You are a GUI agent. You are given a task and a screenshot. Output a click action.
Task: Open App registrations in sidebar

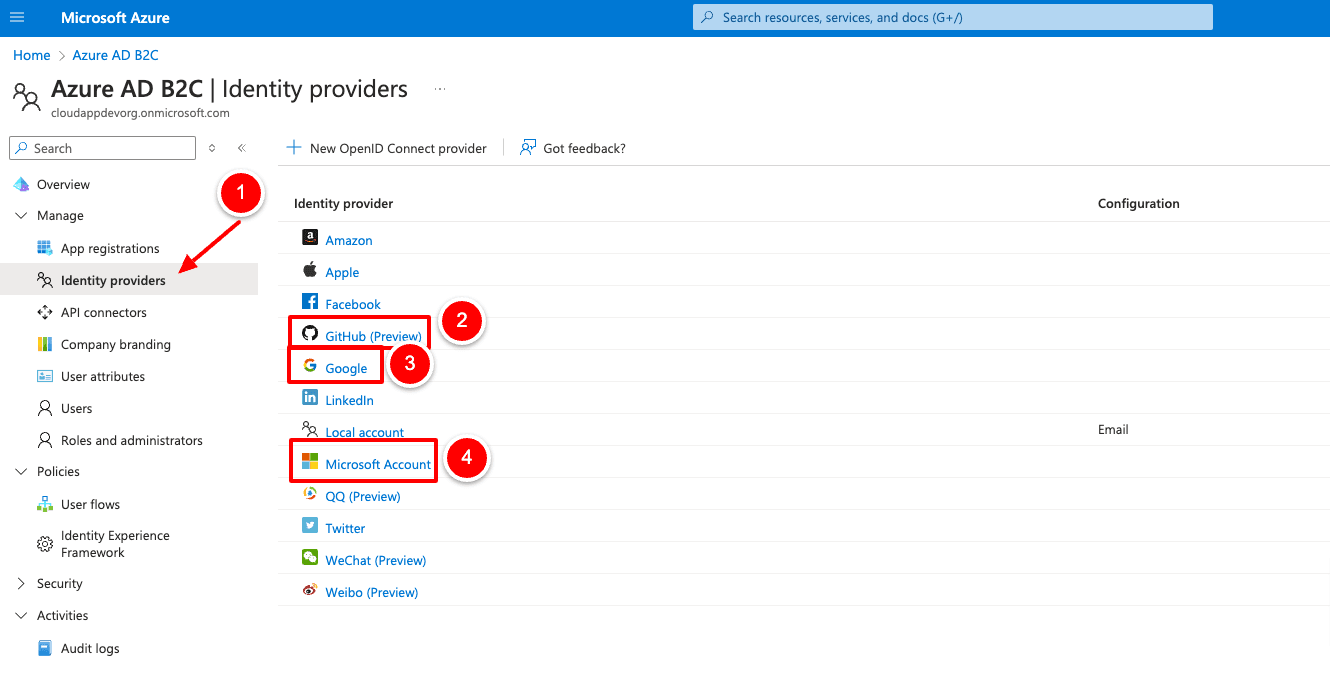point(110,249)
